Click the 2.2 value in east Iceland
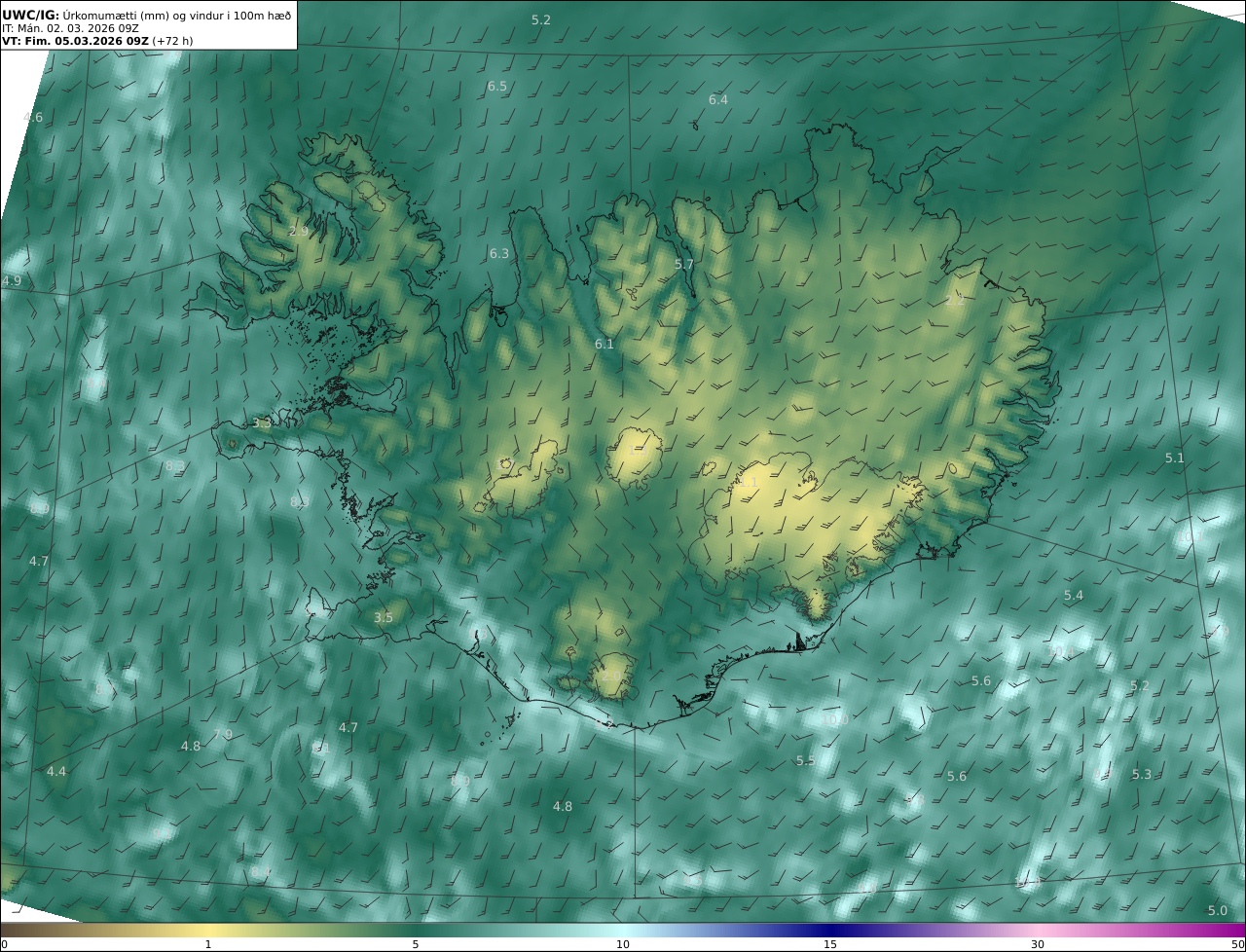 click(956, 302)
